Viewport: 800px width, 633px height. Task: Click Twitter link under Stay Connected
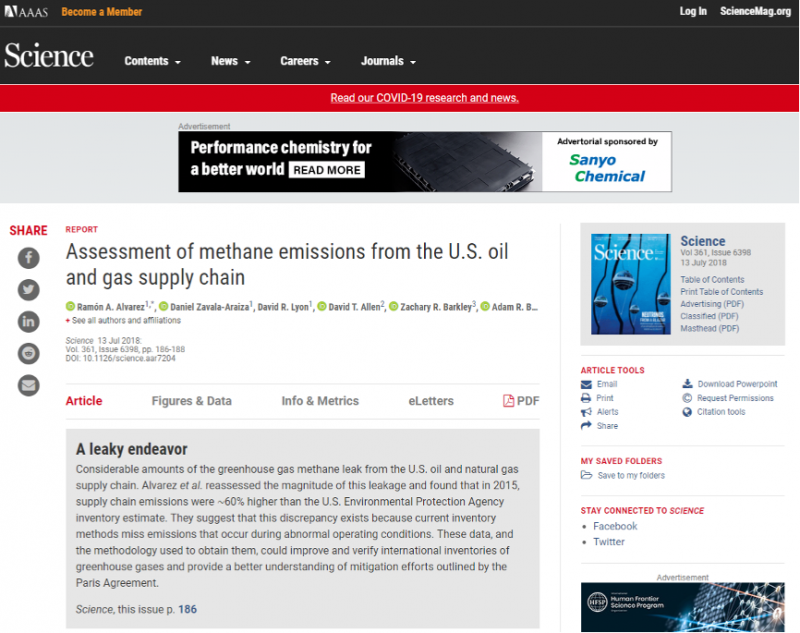point(609,542)
